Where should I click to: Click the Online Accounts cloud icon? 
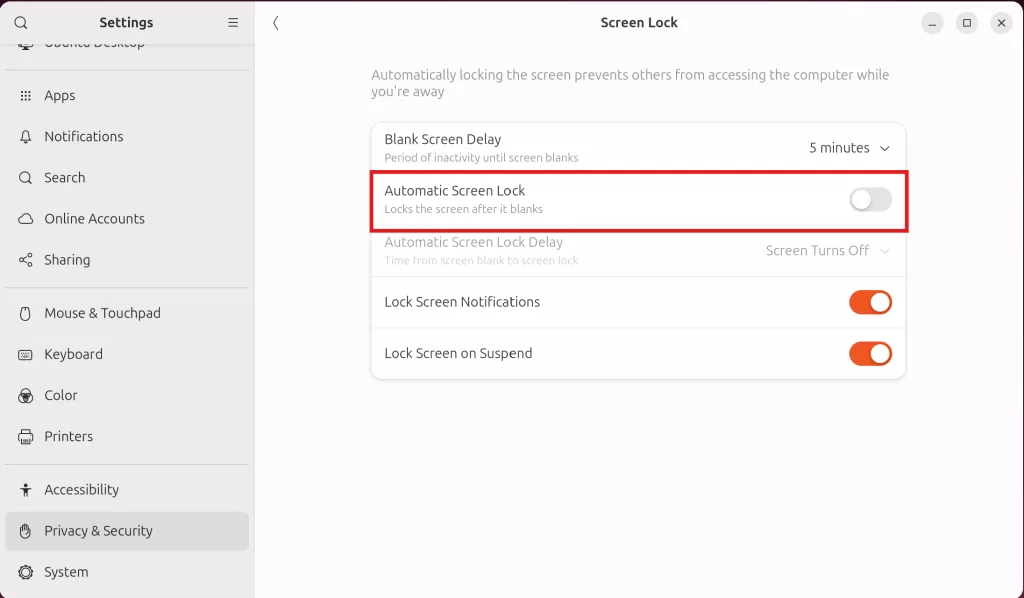[x=26, y=219]
